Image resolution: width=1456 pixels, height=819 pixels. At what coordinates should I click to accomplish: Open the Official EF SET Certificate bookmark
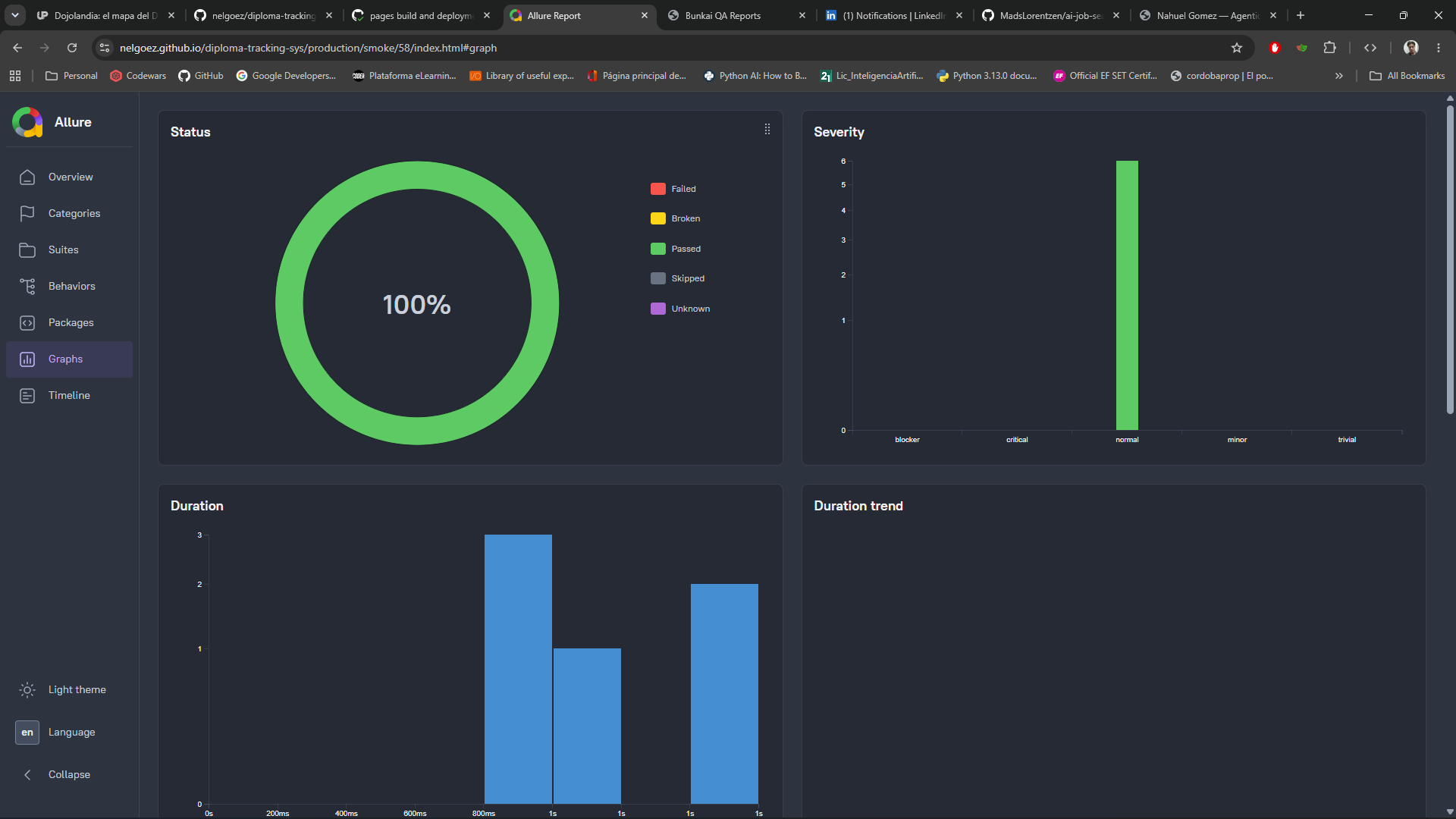point(1105,76)
